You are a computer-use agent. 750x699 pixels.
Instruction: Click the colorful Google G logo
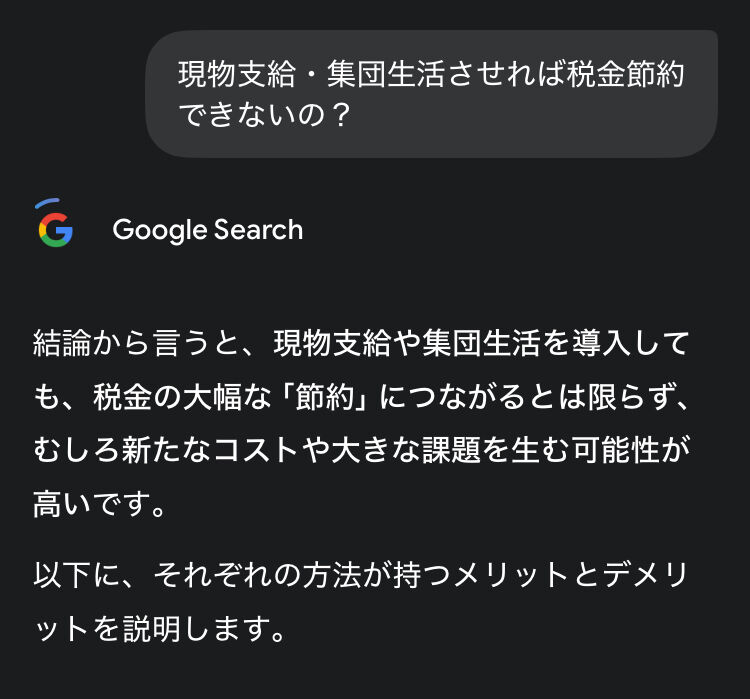pos(56,228)
